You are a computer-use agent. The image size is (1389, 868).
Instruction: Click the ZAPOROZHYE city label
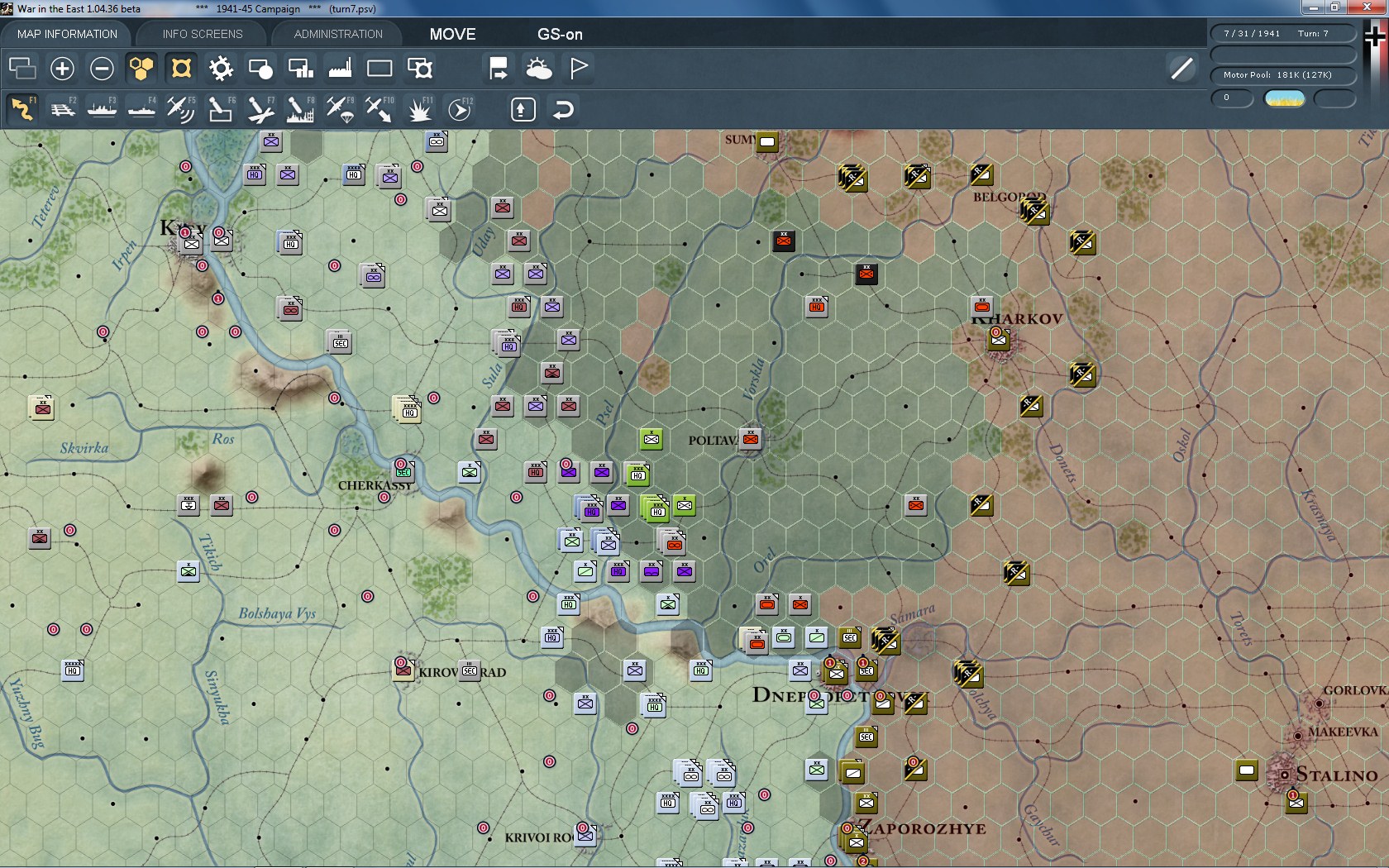click(x=924, y=828)
